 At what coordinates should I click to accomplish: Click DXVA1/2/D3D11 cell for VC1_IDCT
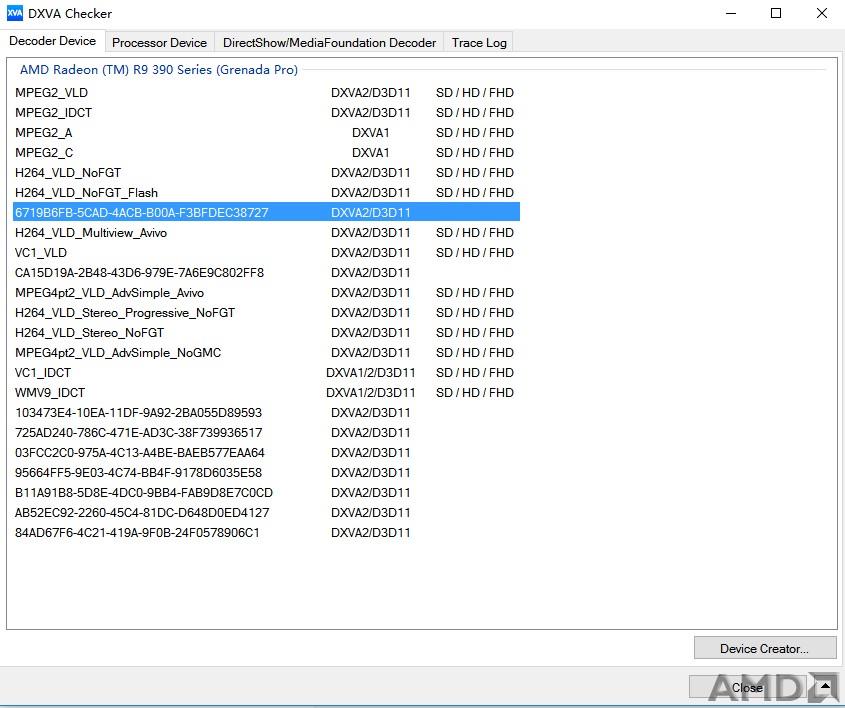(x=371, y=372)
